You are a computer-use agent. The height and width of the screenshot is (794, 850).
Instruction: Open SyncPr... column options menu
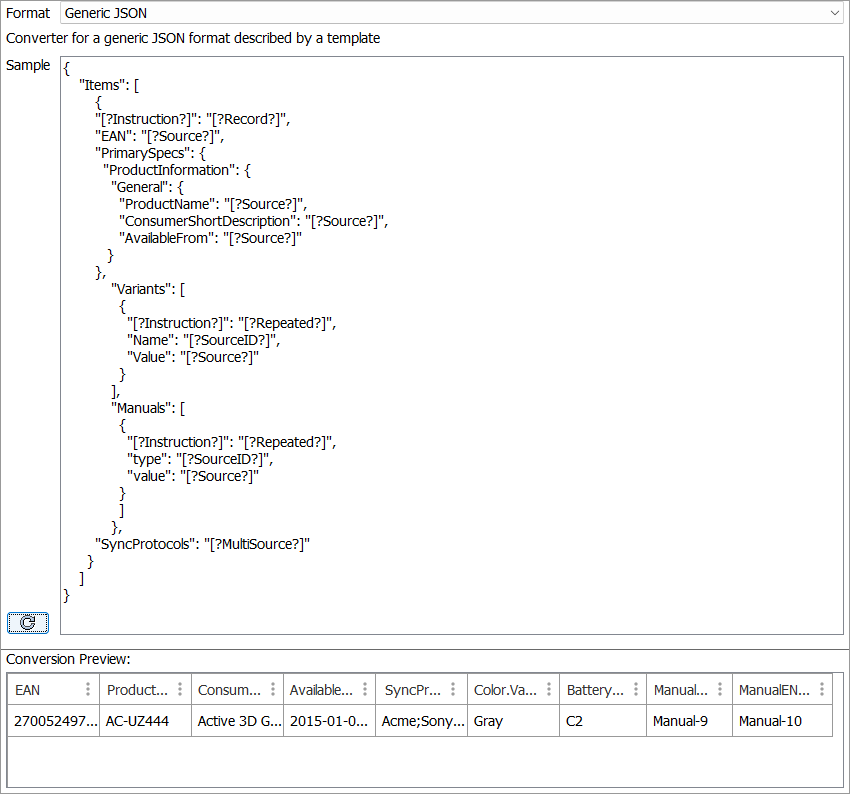[453, 689]
